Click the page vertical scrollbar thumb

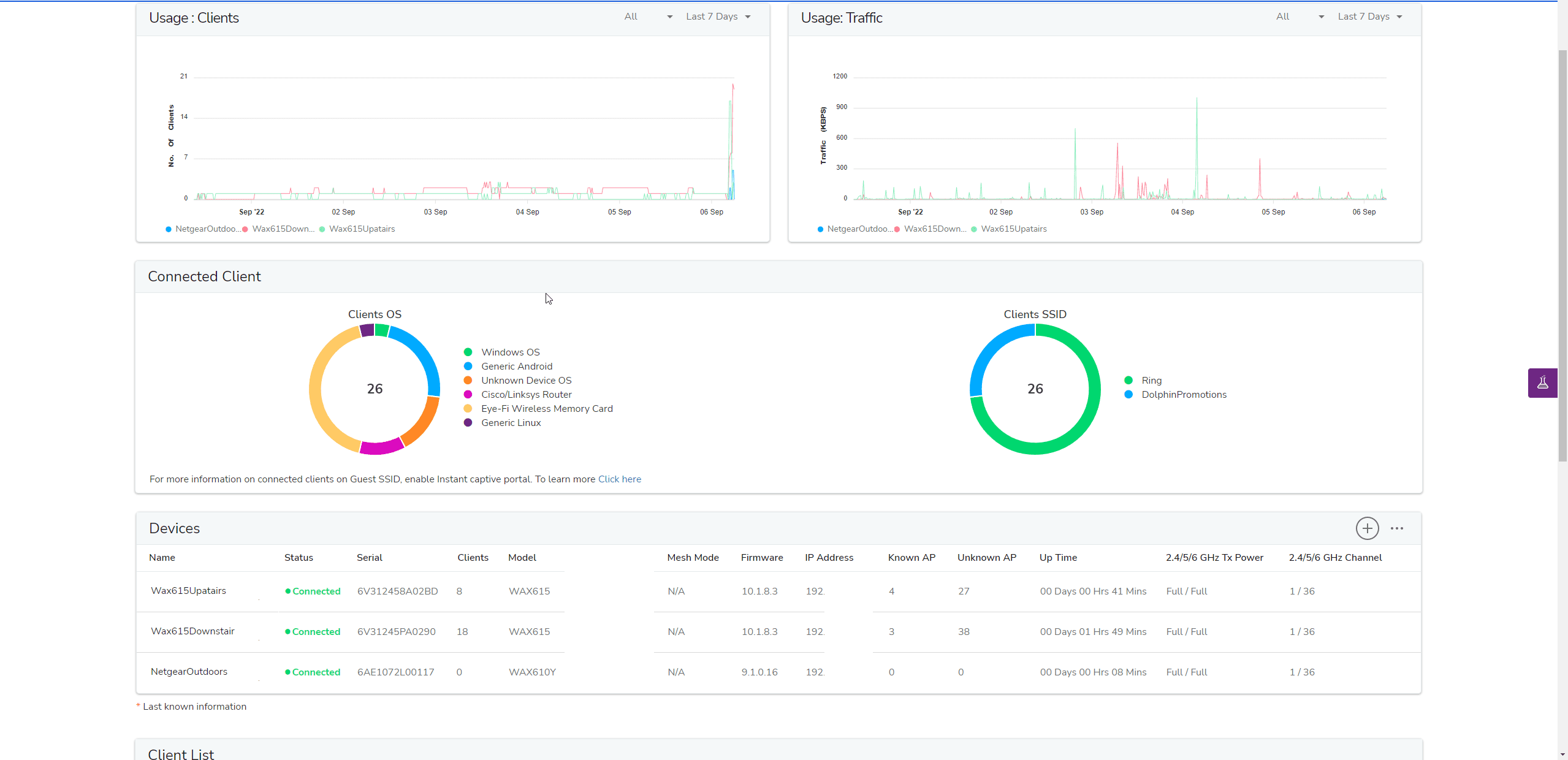[1562, 254]
